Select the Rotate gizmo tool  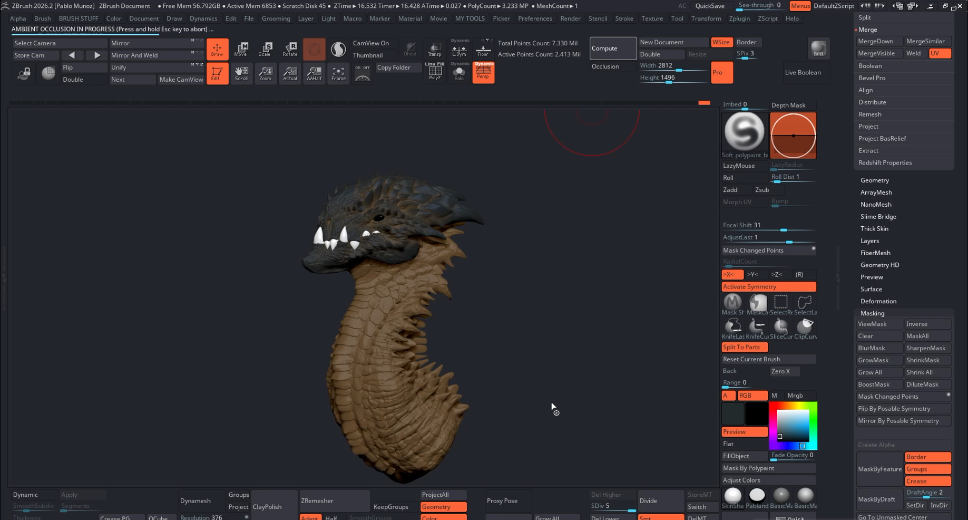click(290, 49)
